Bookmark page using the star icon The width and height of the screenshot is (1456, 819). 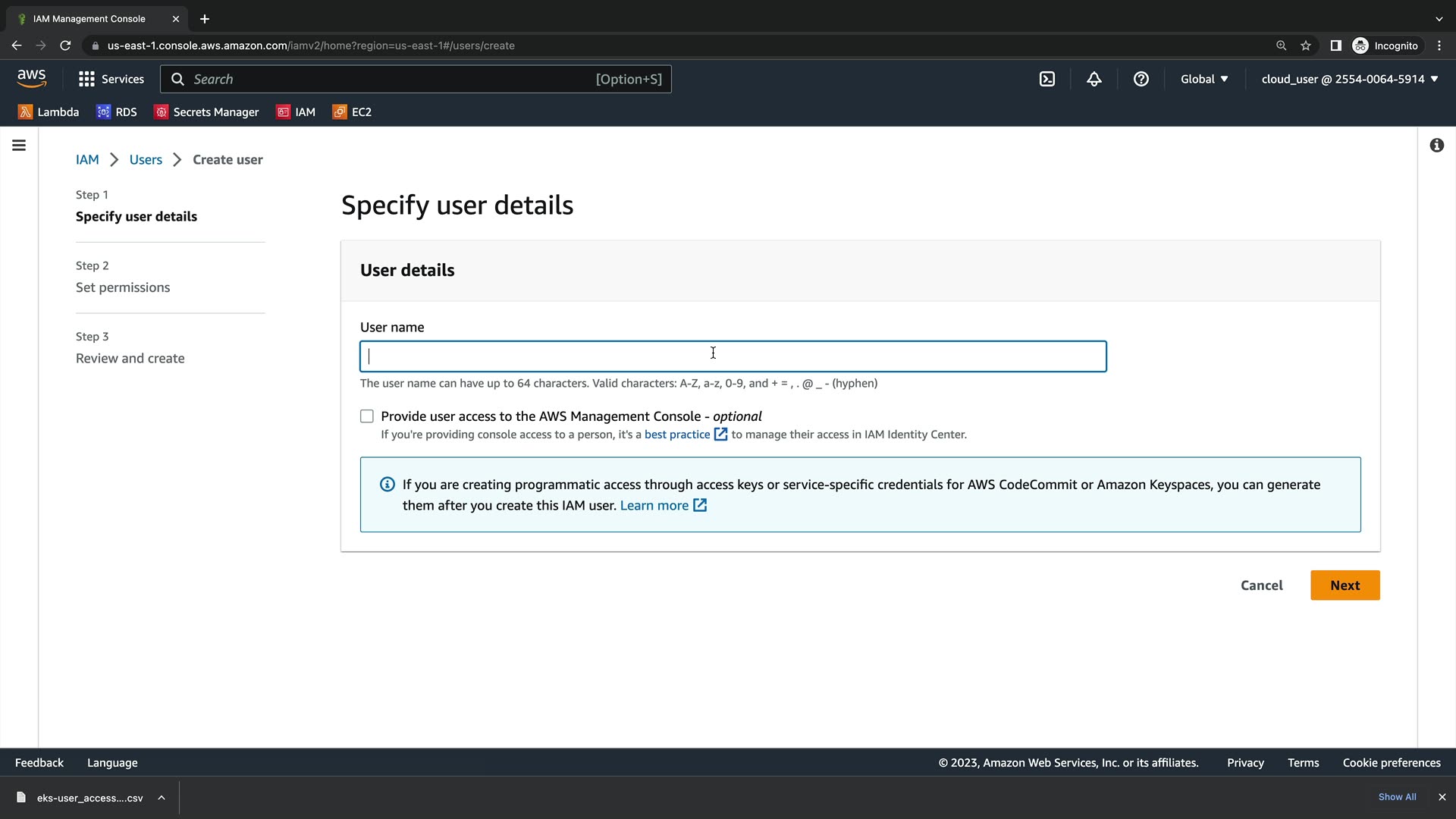point(1305,45)
